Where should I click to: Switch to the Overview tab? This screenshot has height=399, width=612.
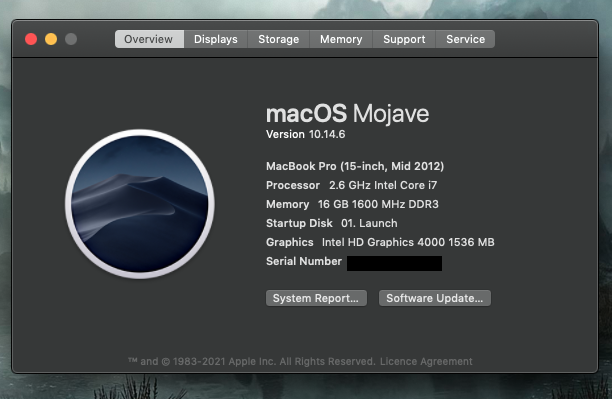pos(149,39)
